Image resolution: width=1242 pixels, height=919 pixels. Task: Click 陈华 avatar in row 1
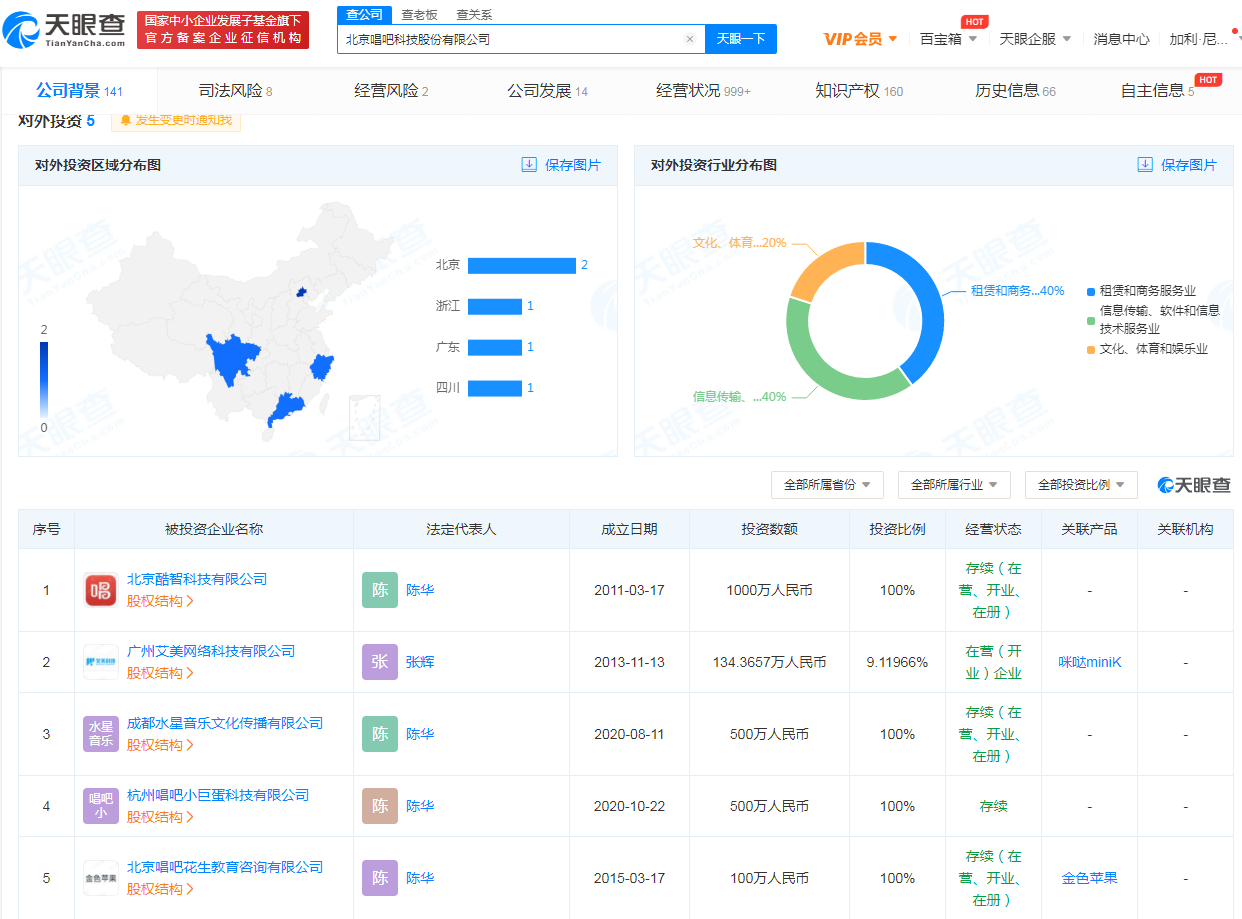[380, 590]
